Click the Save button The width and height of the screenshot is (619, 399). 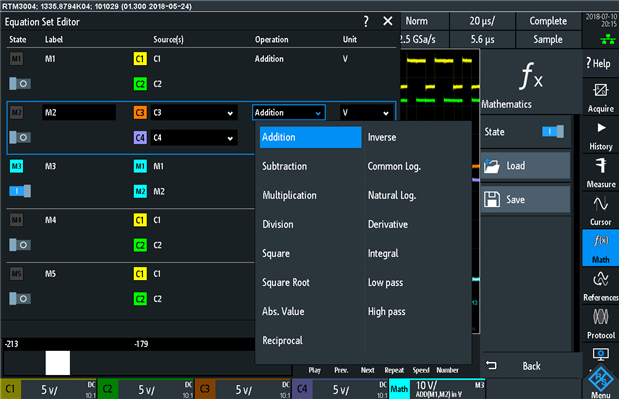pyautogui.click(x=525, y=199)
